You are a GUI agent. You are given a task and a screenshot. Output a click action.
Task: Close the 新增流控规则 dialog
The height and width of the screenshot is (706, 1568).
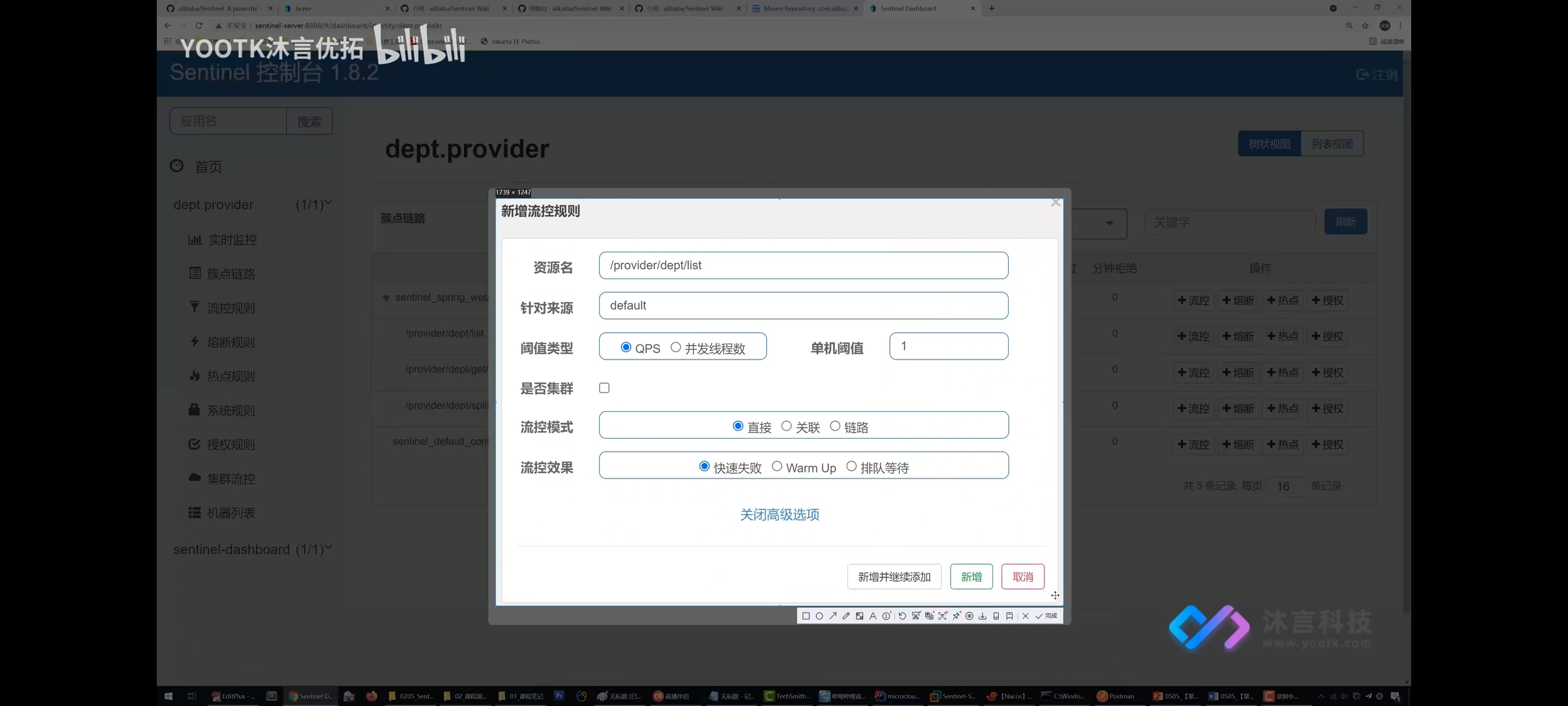tap(1055, 203)
